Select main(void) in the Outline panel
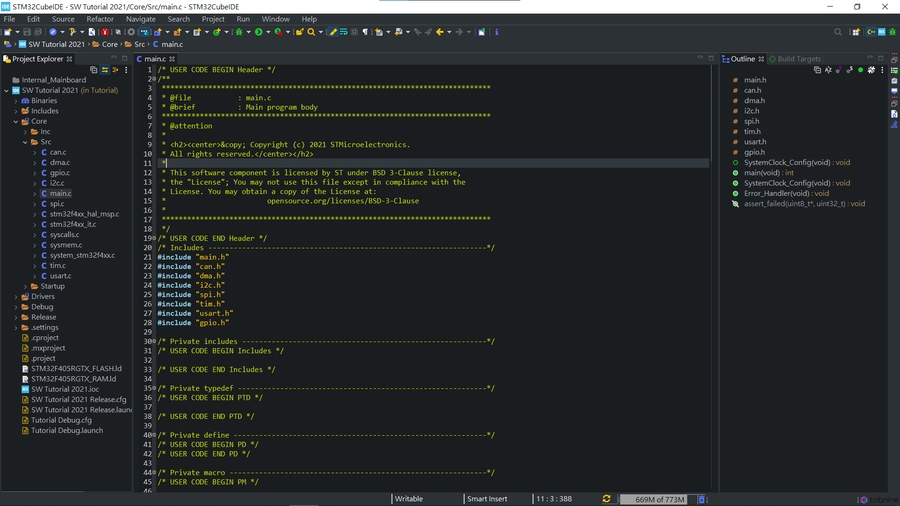The image size is (900, 506). pos(761,173)
